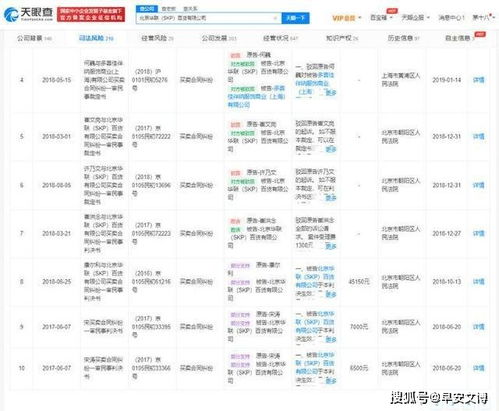Click the red official credit agency banner

91,15
